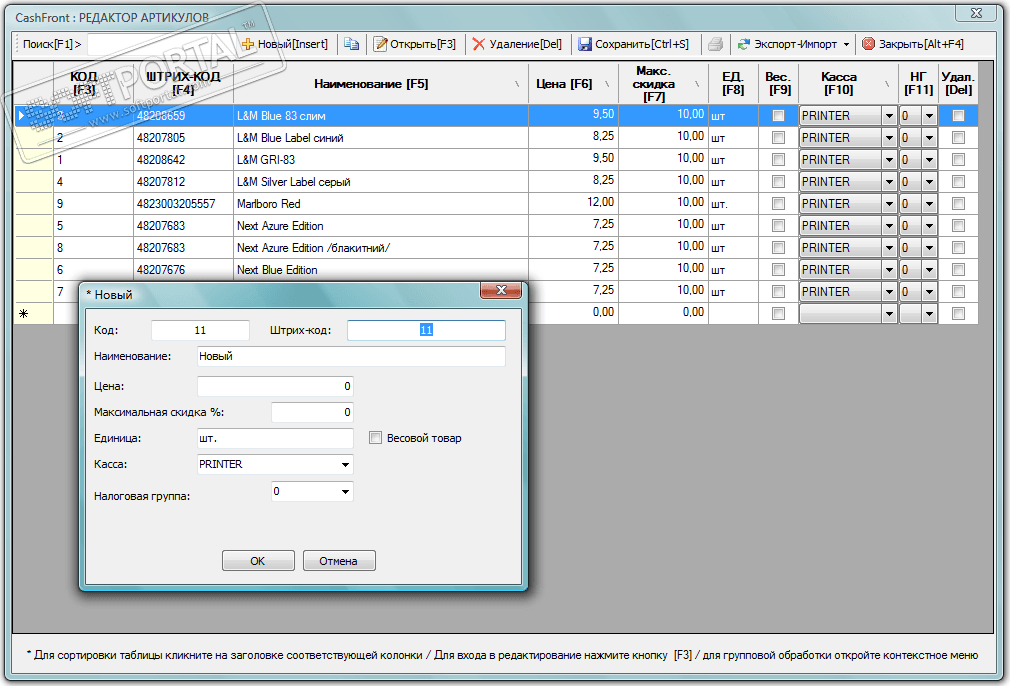The image size is (1010, 686).
Task: Open Касса dropdown for L&M Blue 83 слим
Action: [889, 116]
